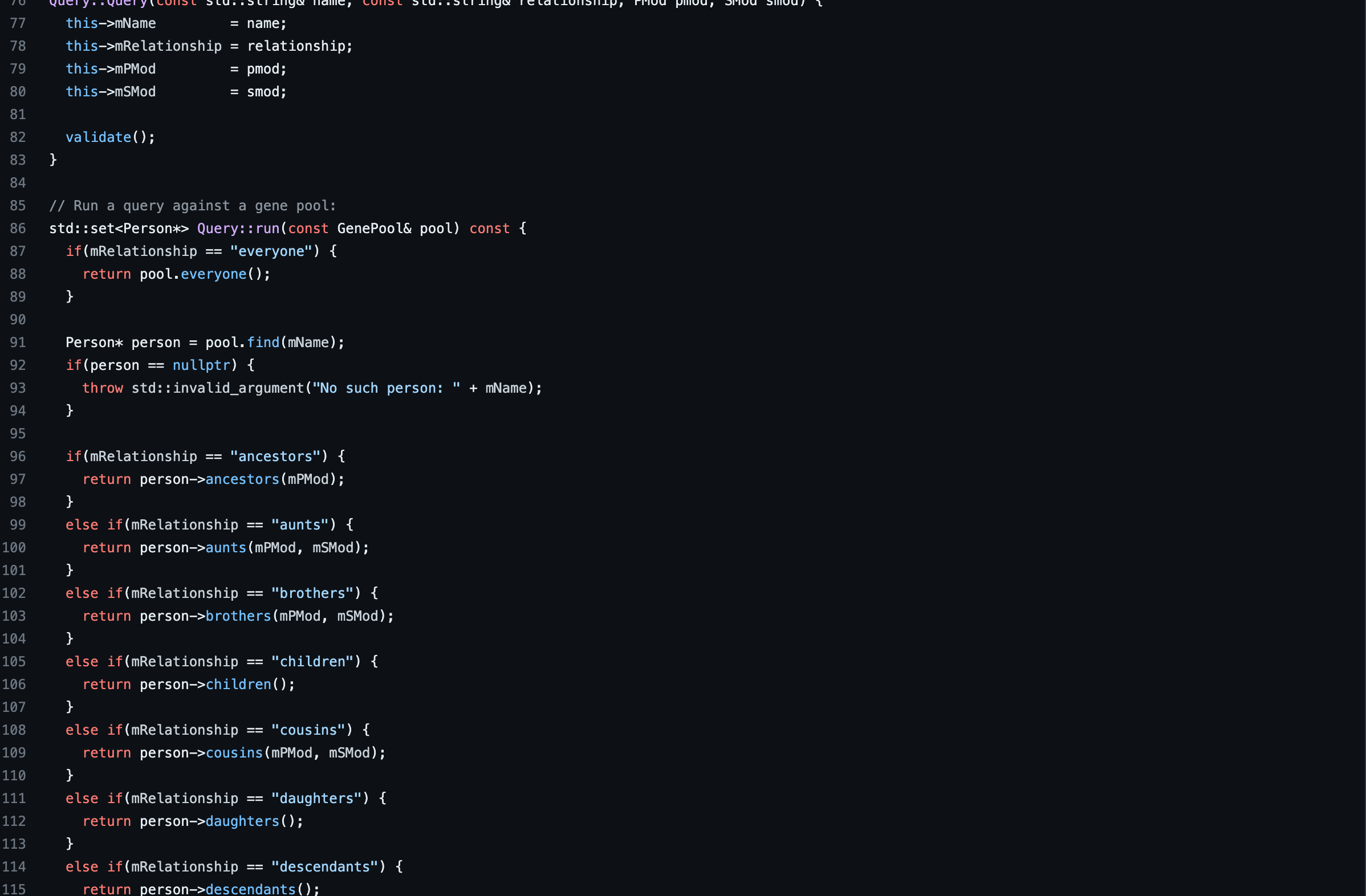This screenshot has width=1366, height=896.
Task: Click the cousins method call on line 109
Action: pos(234,752)
